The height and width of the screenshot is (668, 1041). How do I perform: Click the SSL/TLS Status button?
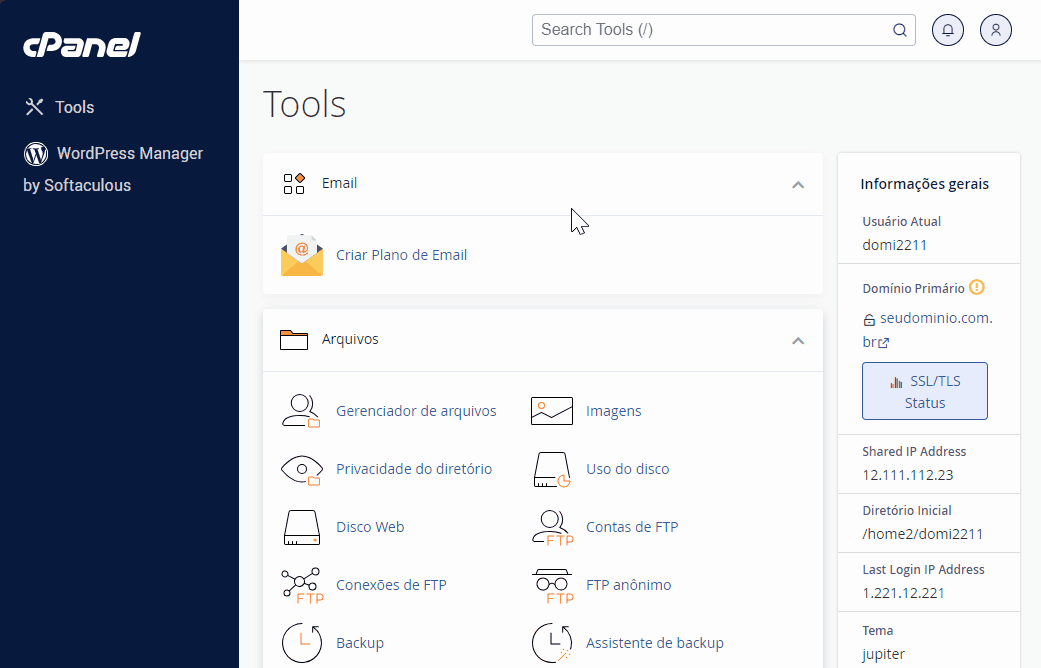(925, 391)
